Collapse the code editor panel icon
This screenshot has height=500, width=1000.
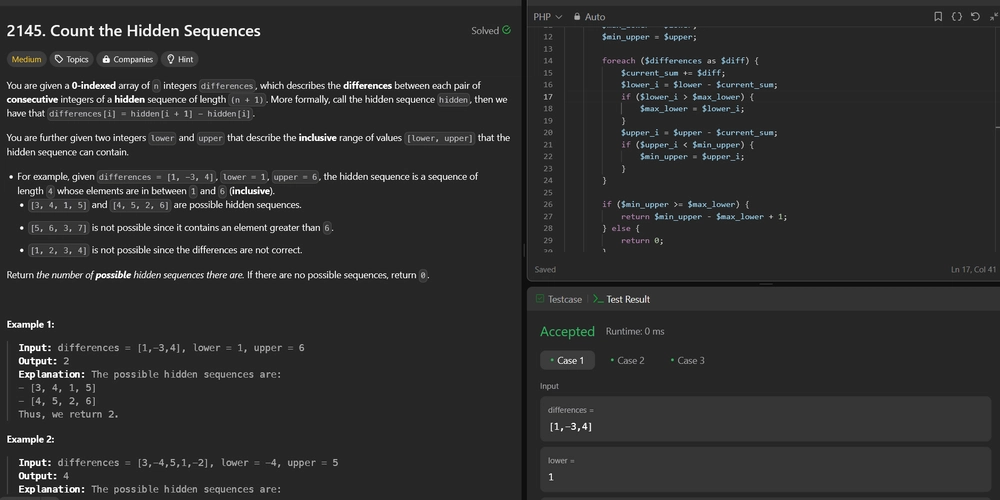click(x=993, y=17)
